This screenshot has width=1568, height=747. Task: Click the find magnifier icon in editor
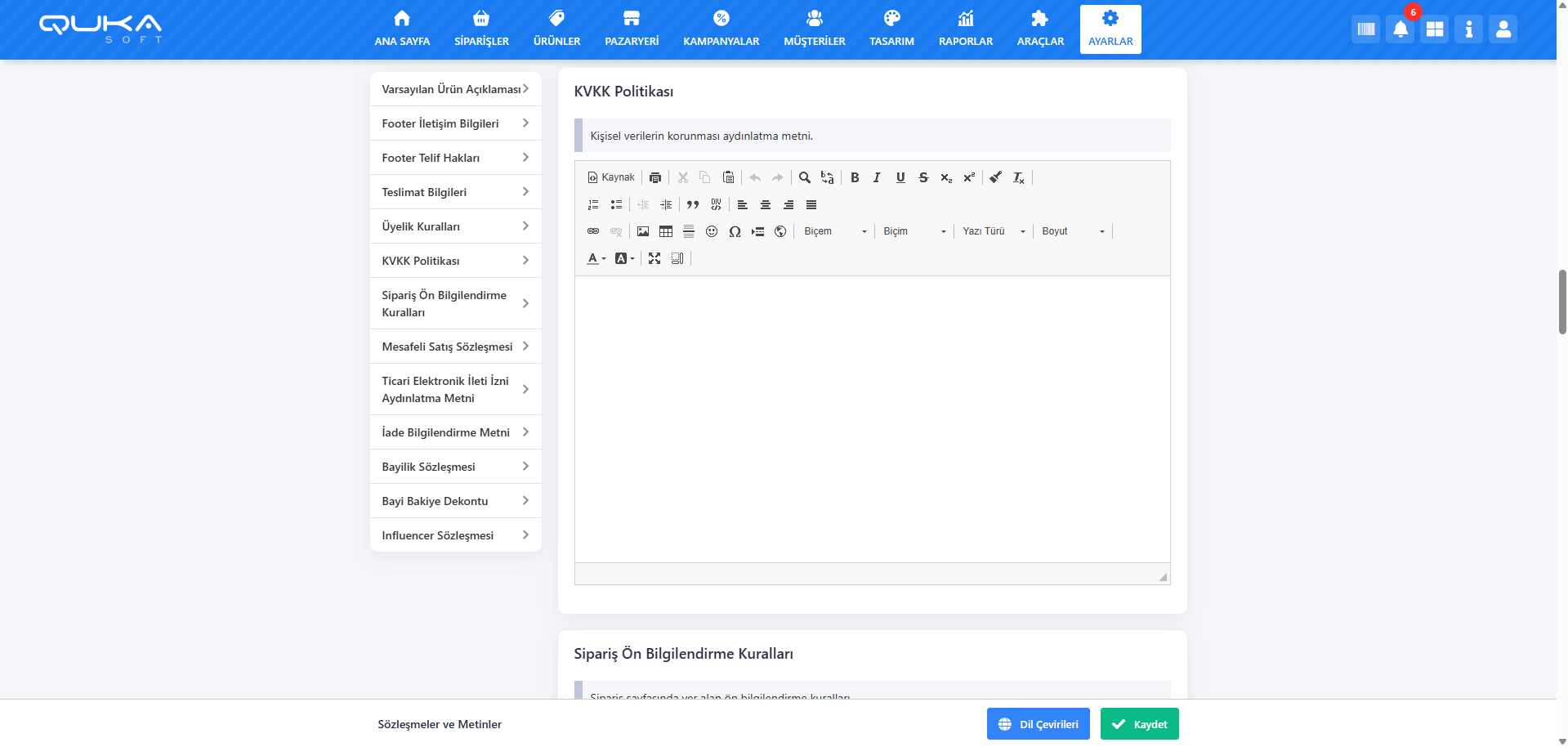(x=804, y=177)
